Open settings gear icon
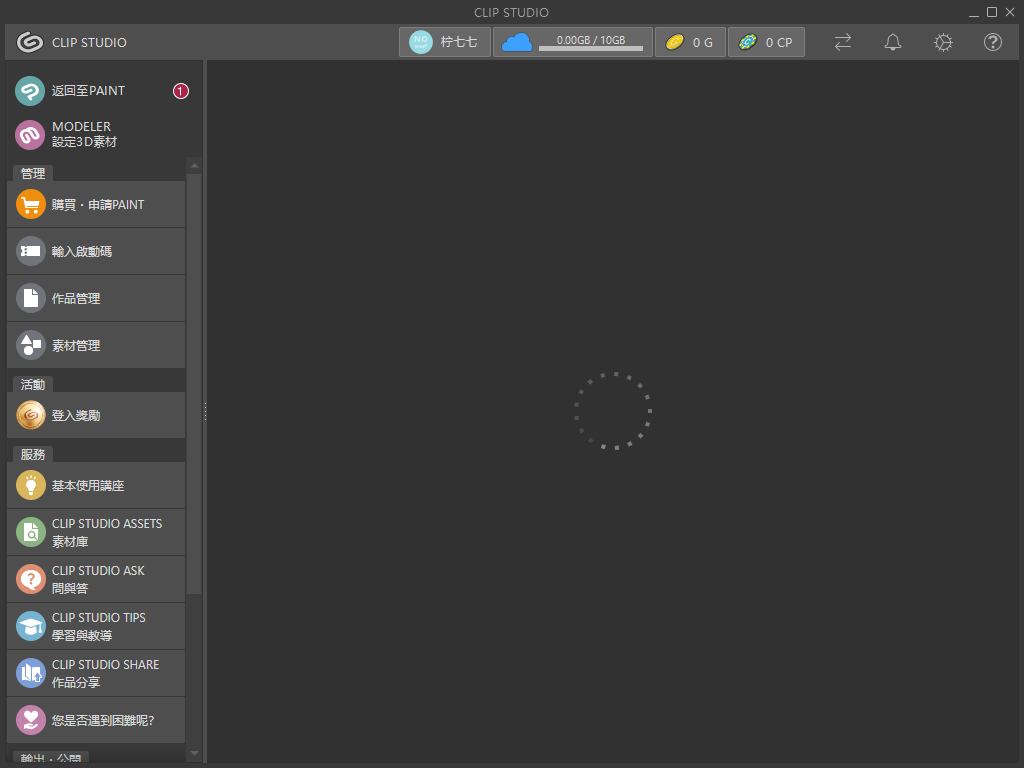1024x768 pixels. pos(943,42)
